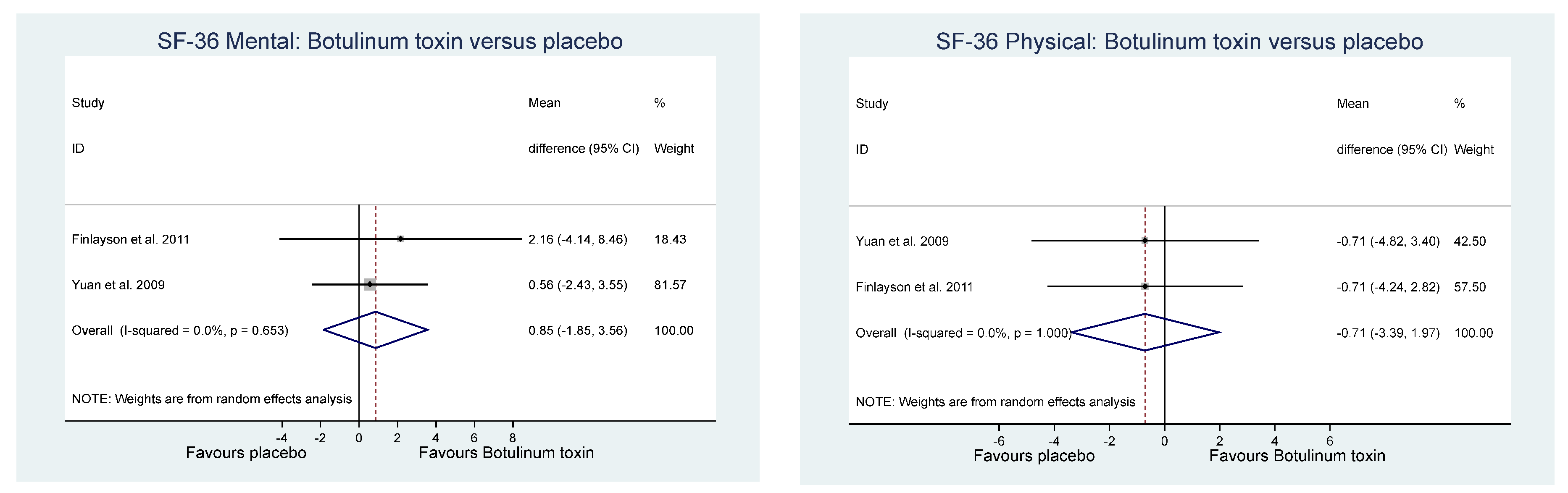This screenshot has height=493, width=1568.
Task: Click the SF-36 Physical plot title
Action: pos(1179,42)
